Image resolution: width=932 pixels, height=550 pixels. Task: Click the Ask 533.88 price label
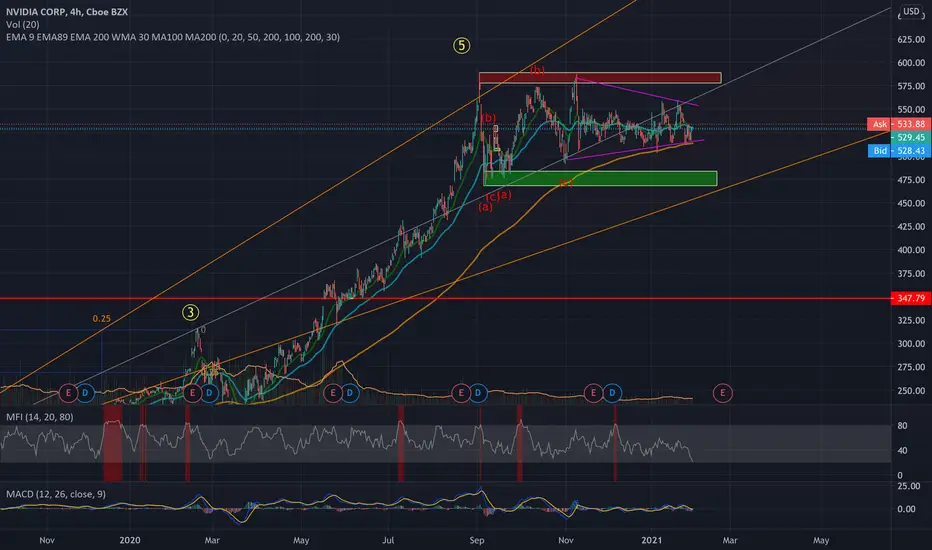[x=899, y=124]
